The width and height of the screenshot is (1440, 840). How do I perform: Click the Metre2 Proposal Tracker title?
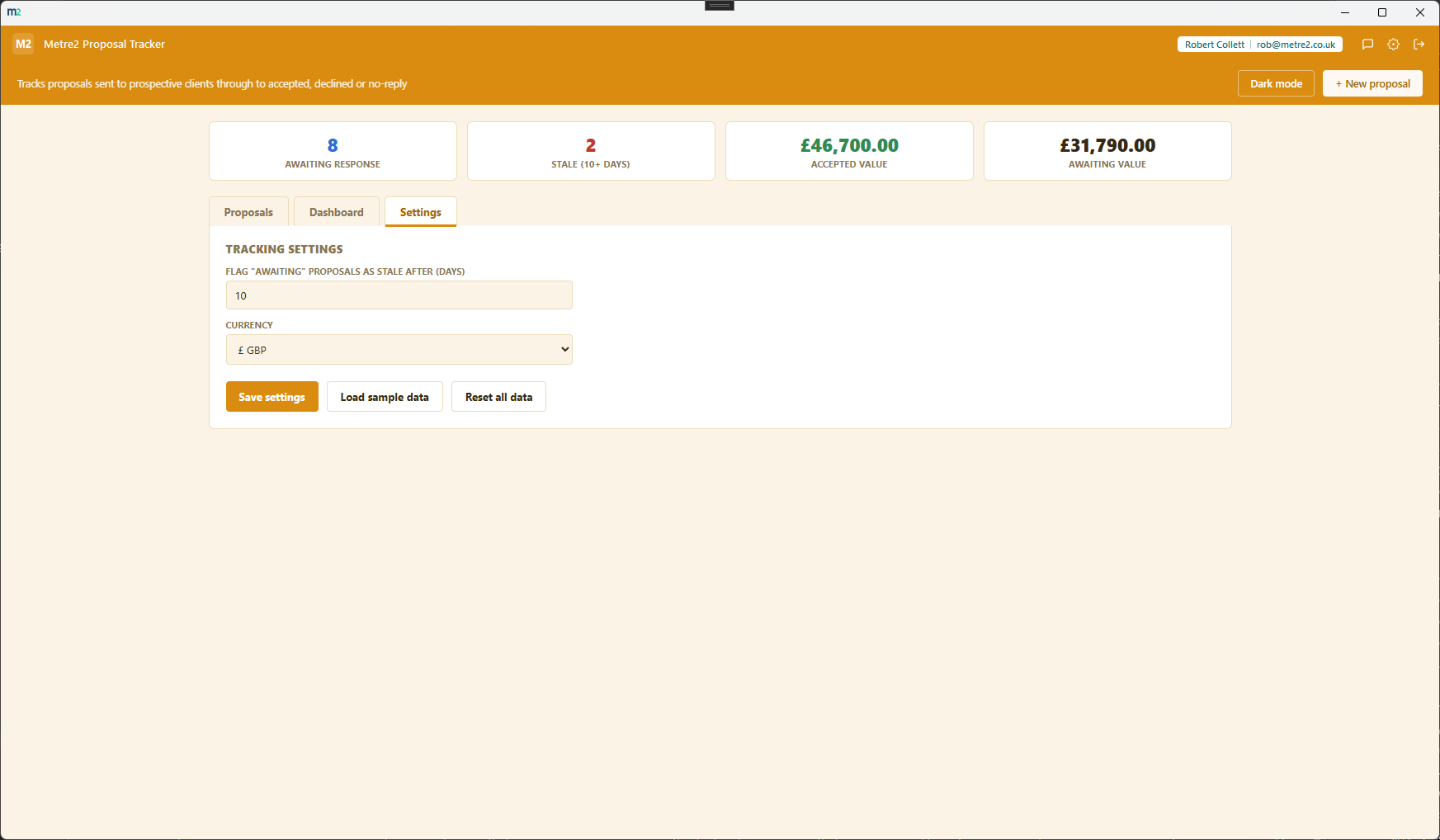tap(104, 45)
